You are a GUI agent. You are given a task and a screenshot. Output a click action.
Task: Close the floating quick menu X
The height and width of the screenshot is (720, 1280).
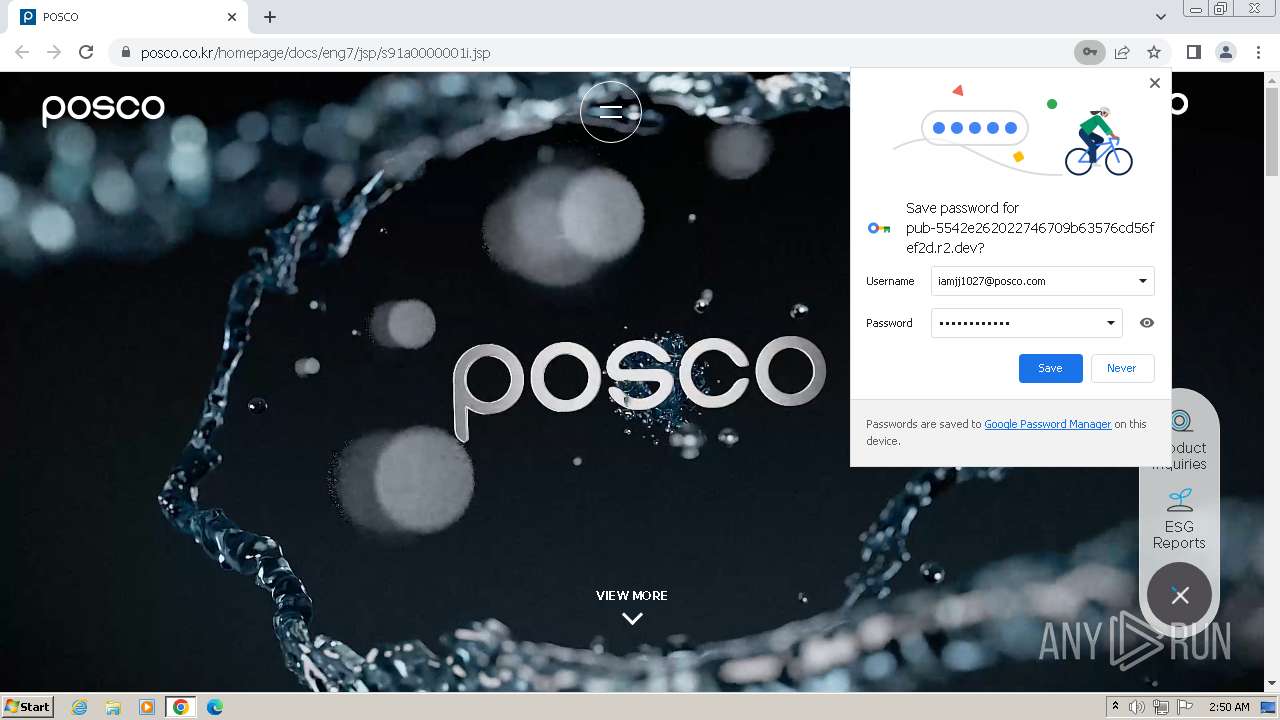pyautogui.click(x=1180, y=596)
